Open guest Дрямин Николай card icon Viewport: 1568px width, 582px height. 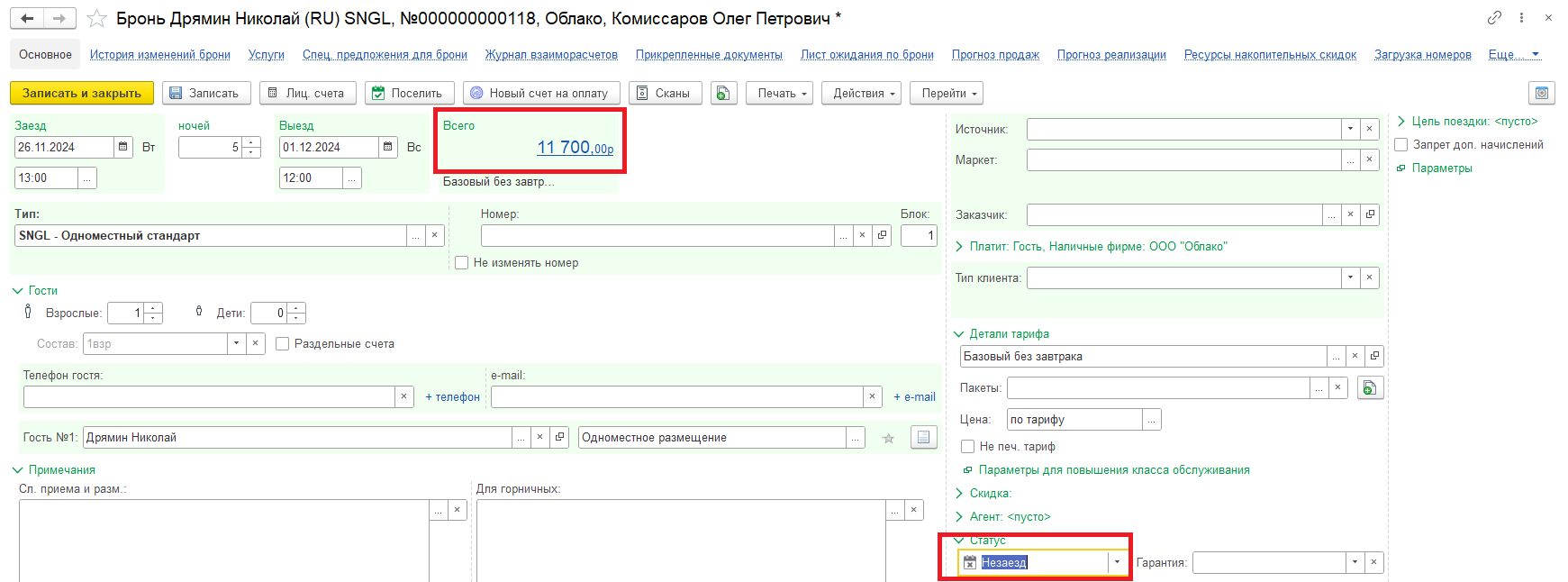coord(559,437)
